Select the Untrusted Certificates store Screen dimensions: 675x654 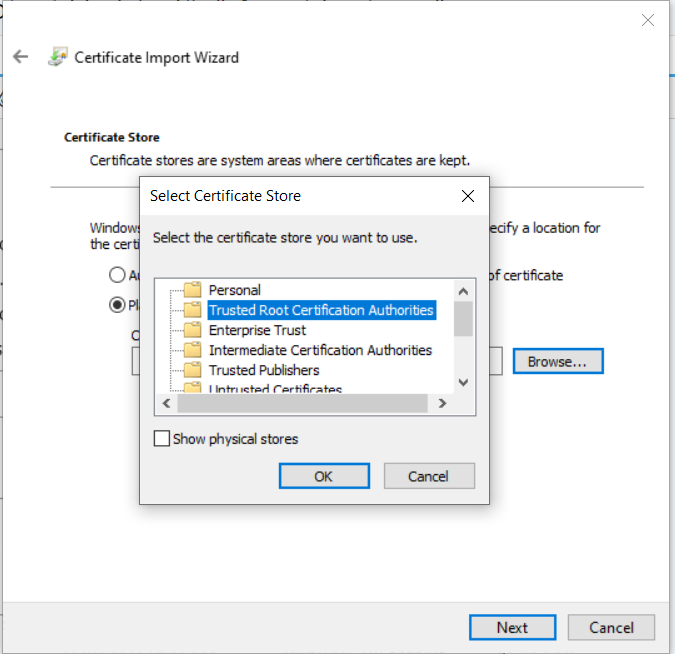tap(275, 388)
